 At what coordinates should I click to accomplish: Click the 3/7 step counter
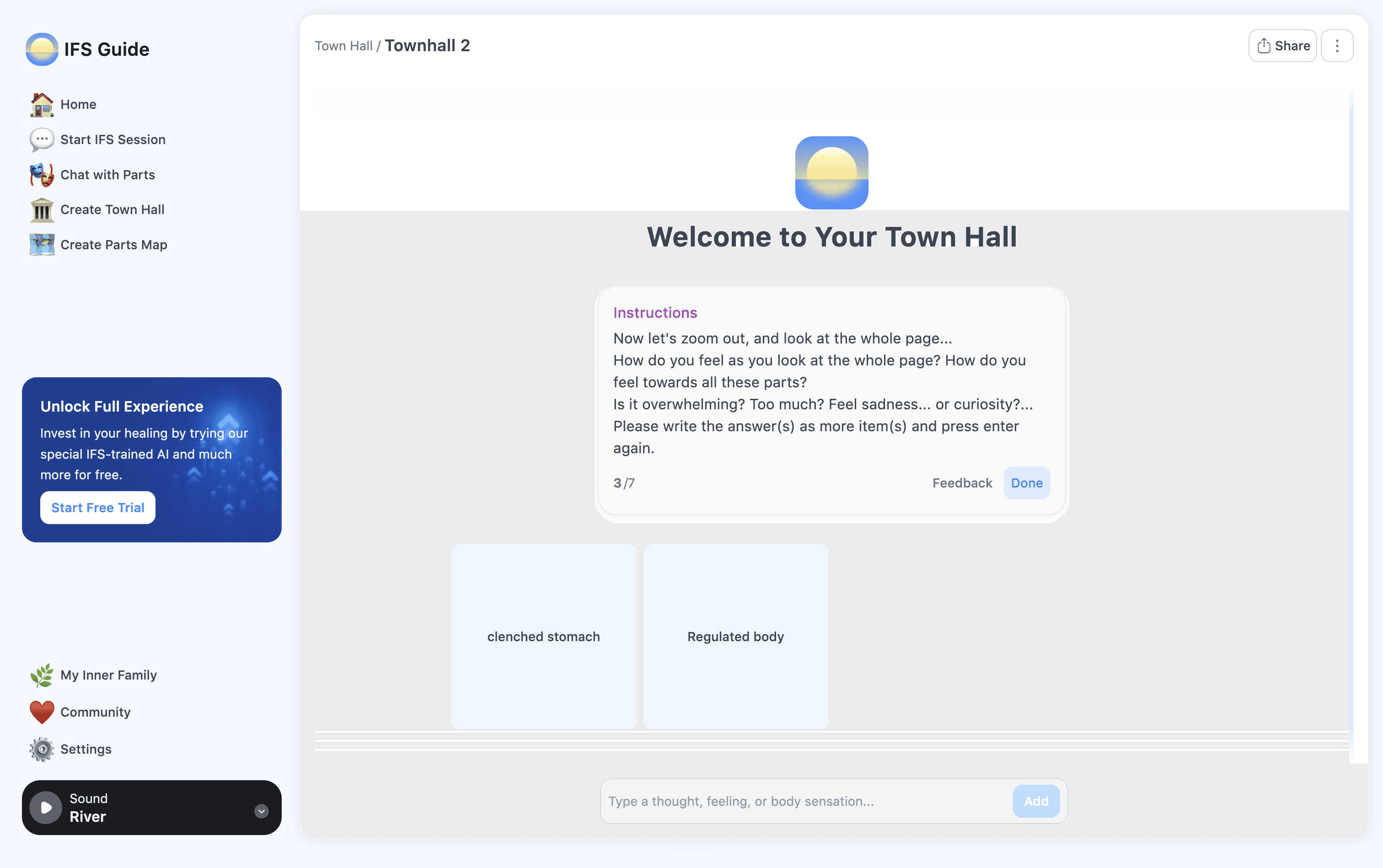(x=624, y=483)
